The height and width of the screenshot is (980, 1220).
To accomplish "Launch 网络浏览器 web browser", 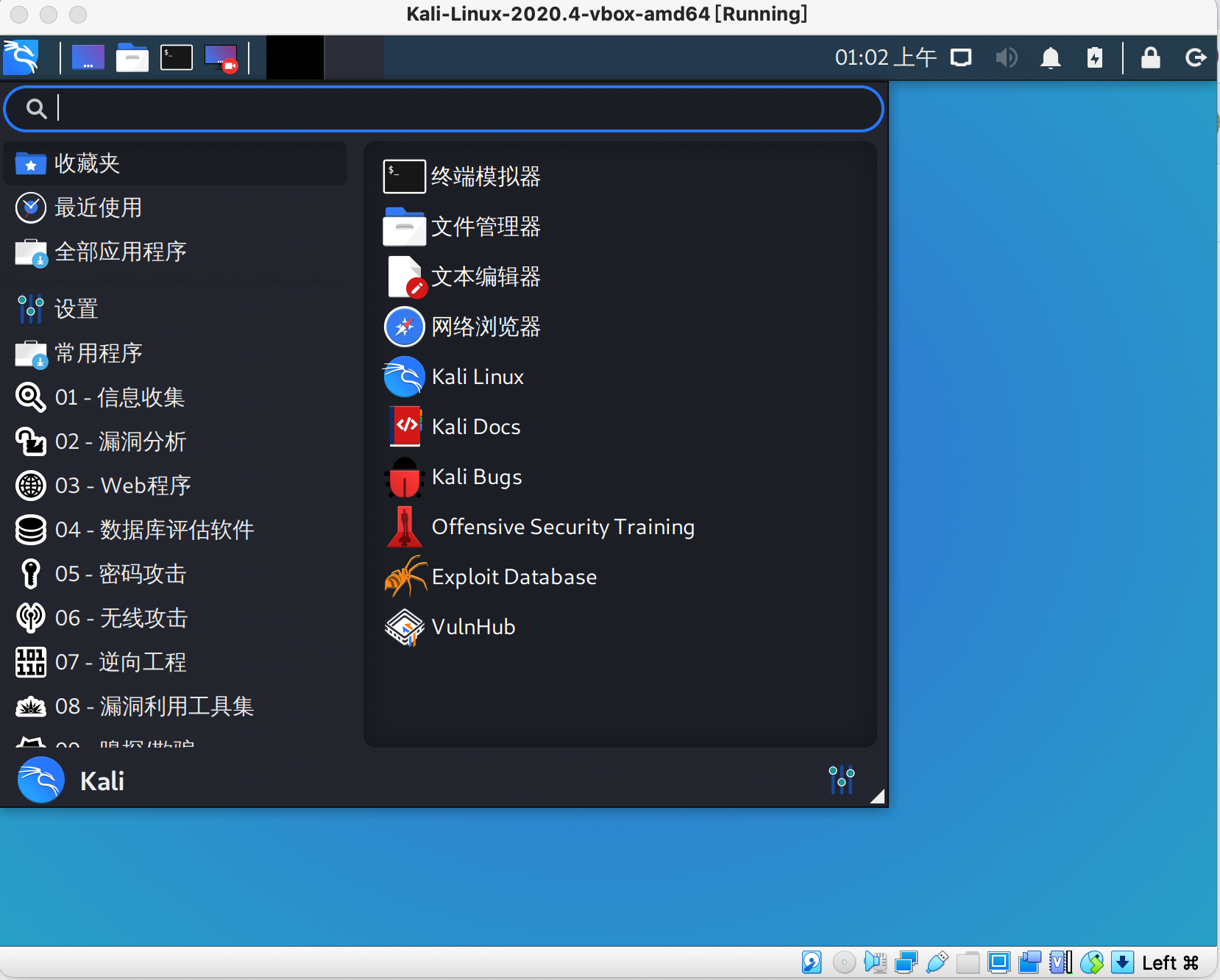I will point(620,327).
